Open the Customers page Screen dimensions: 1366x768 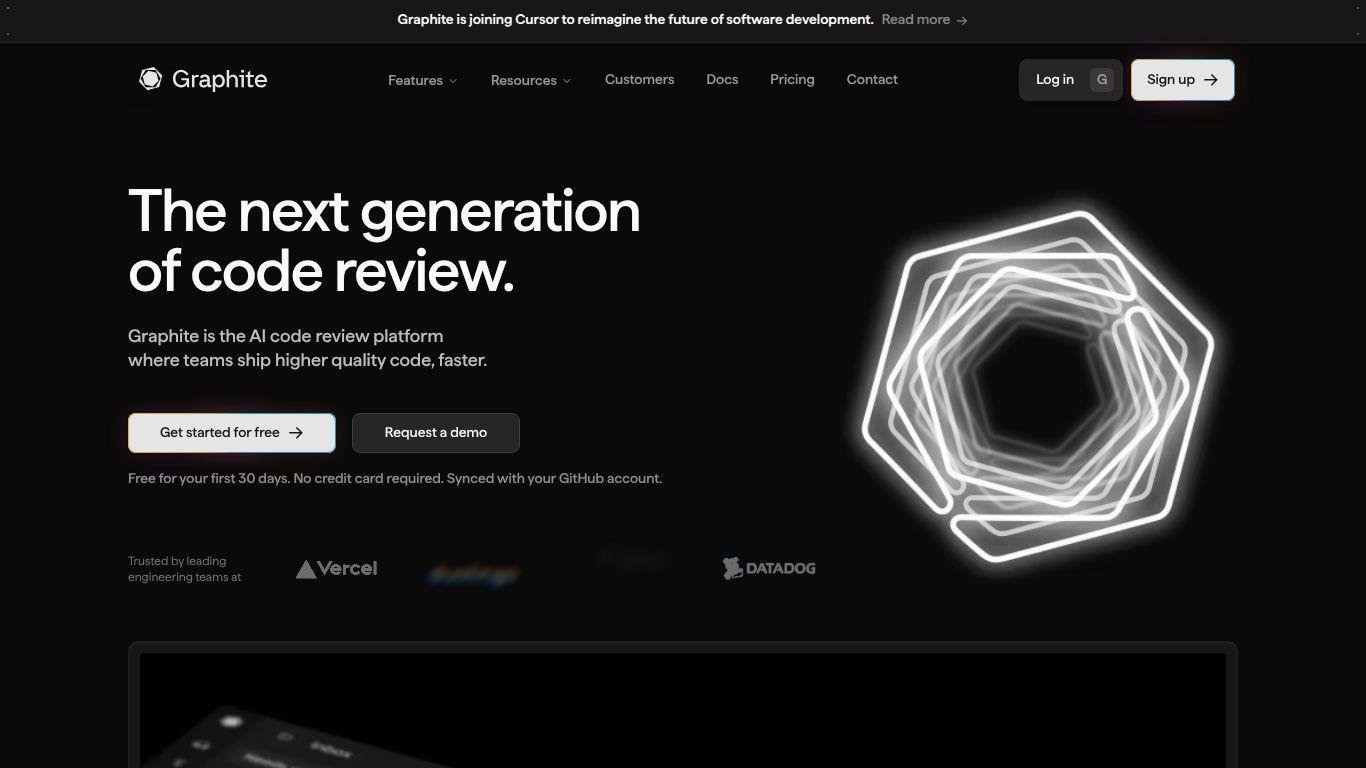click(639, 79)
